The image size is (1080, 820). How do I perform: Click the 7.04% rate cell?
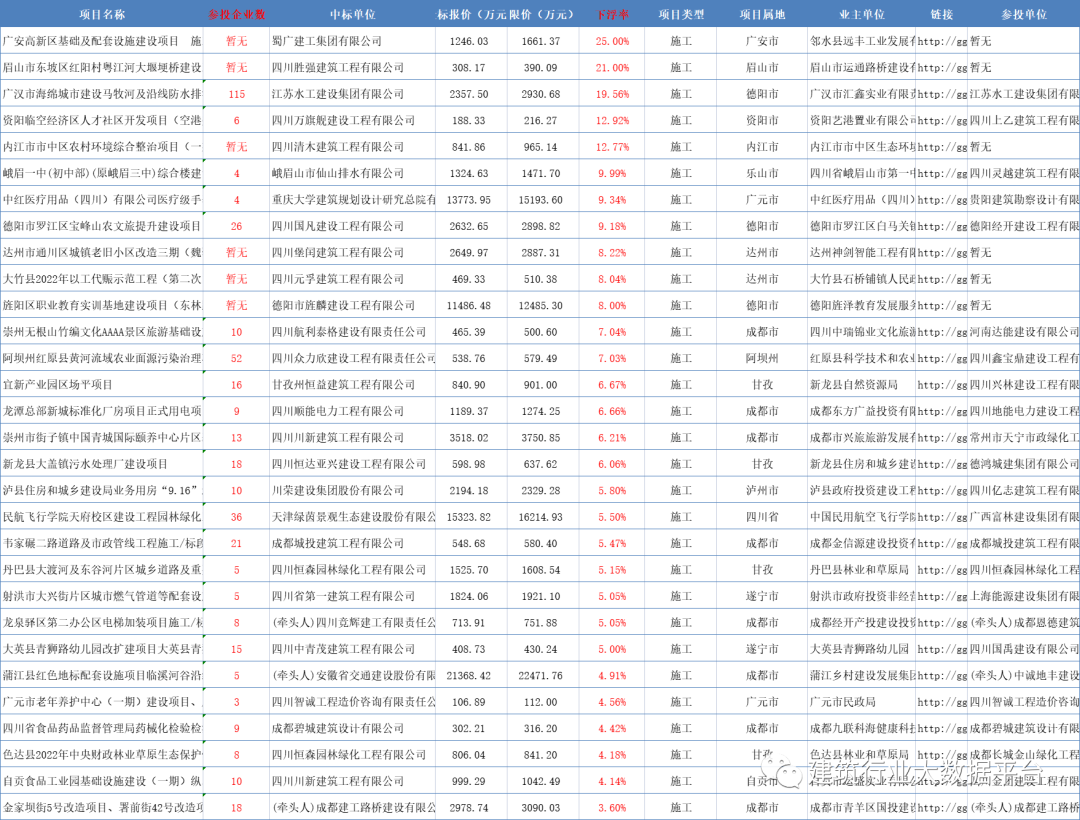[x=612, y=332]
